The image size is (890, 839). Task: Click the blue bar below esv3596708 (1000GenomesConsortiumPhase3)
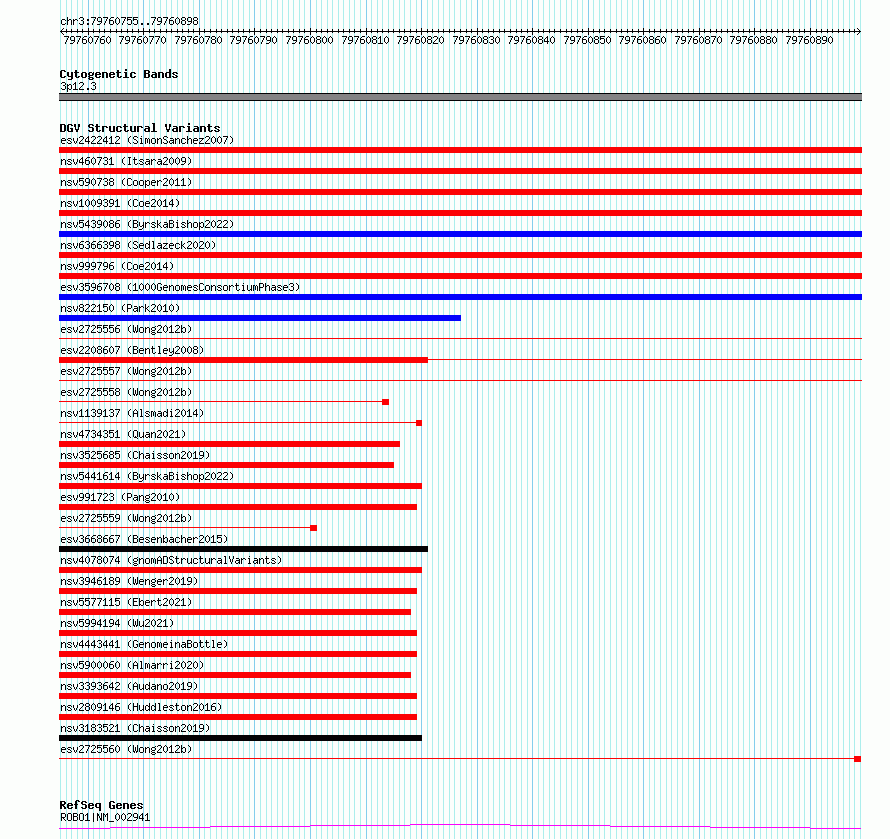pyautogui.click(x=460, y=297)
